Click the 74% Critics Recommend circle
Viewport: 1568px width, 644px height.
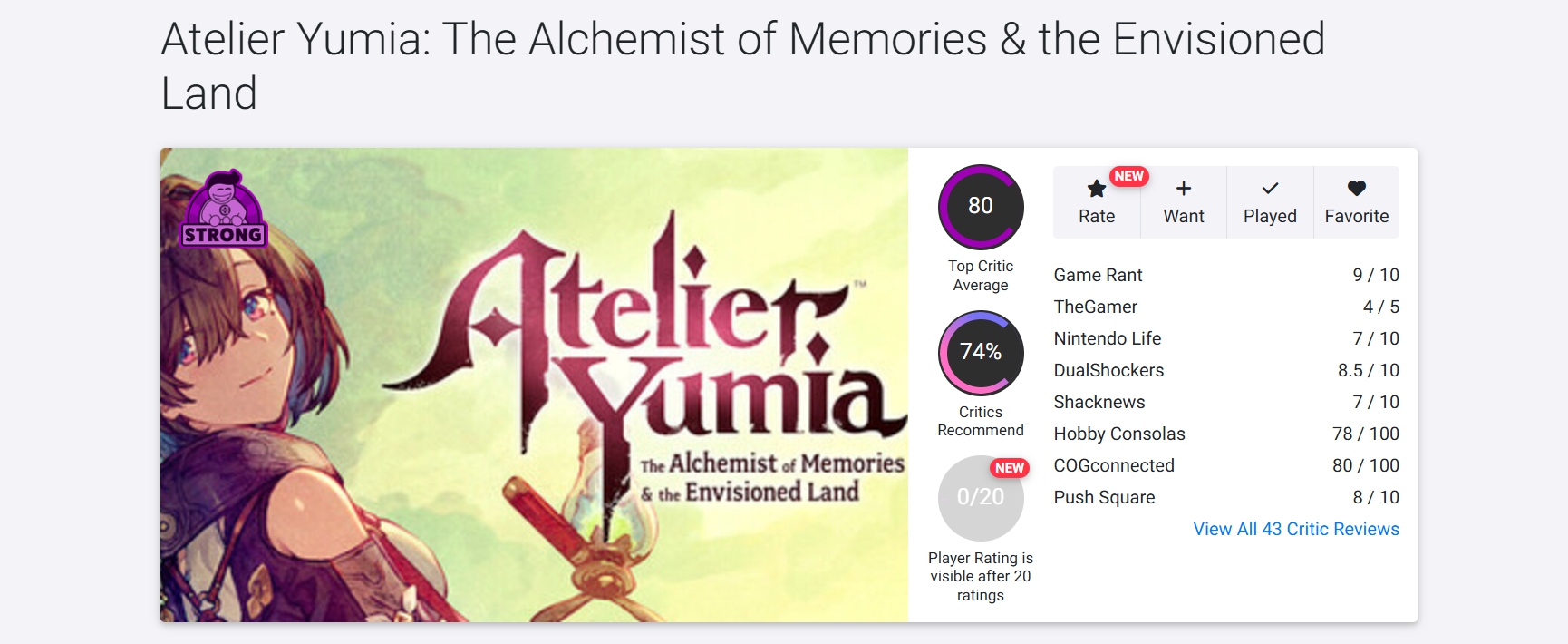coord(981,353)
